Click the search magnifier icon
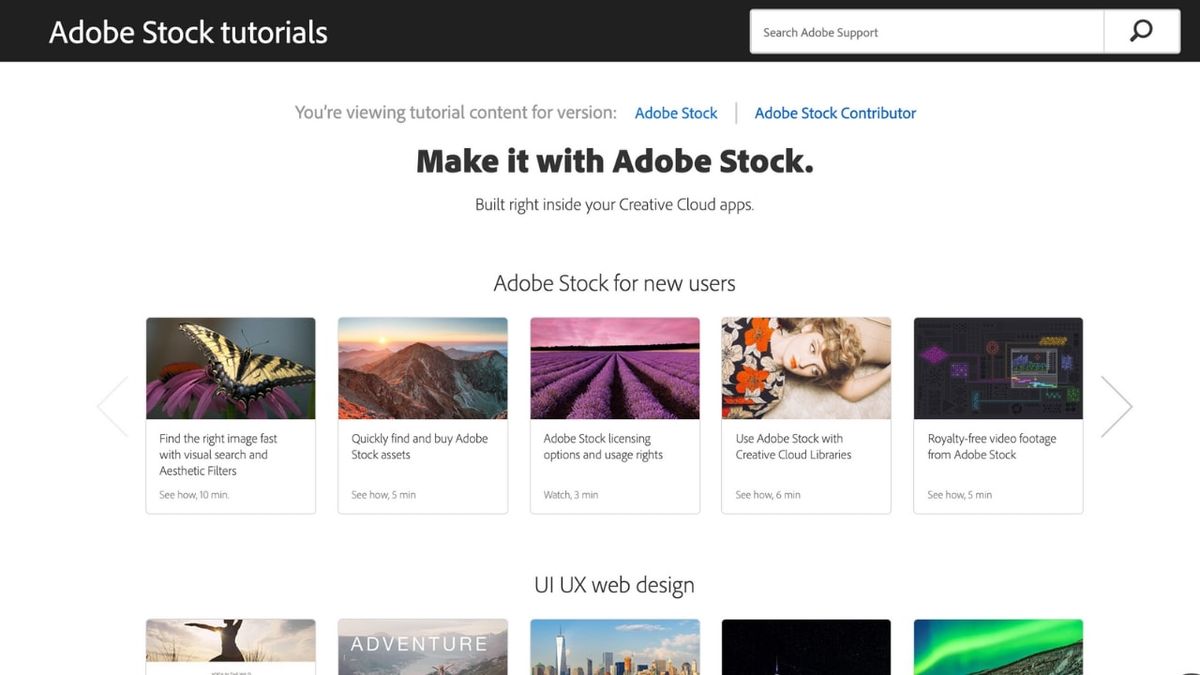The width and height of the screenshot is (1200, 675). 1141,31
